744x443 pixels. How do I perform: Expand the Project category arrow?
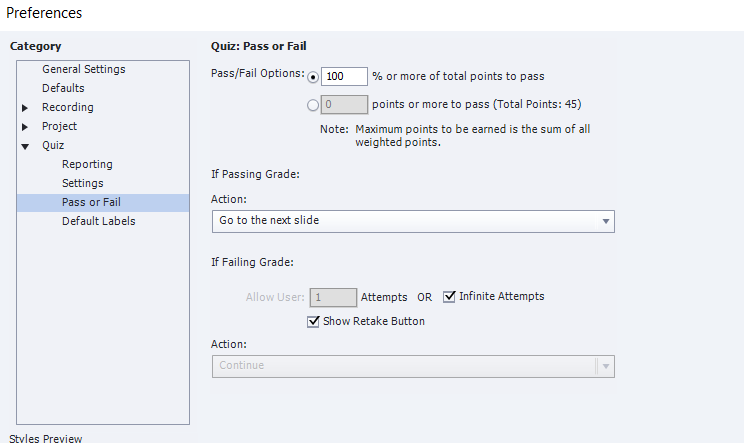pyautogui.click(x=25, y=127)
